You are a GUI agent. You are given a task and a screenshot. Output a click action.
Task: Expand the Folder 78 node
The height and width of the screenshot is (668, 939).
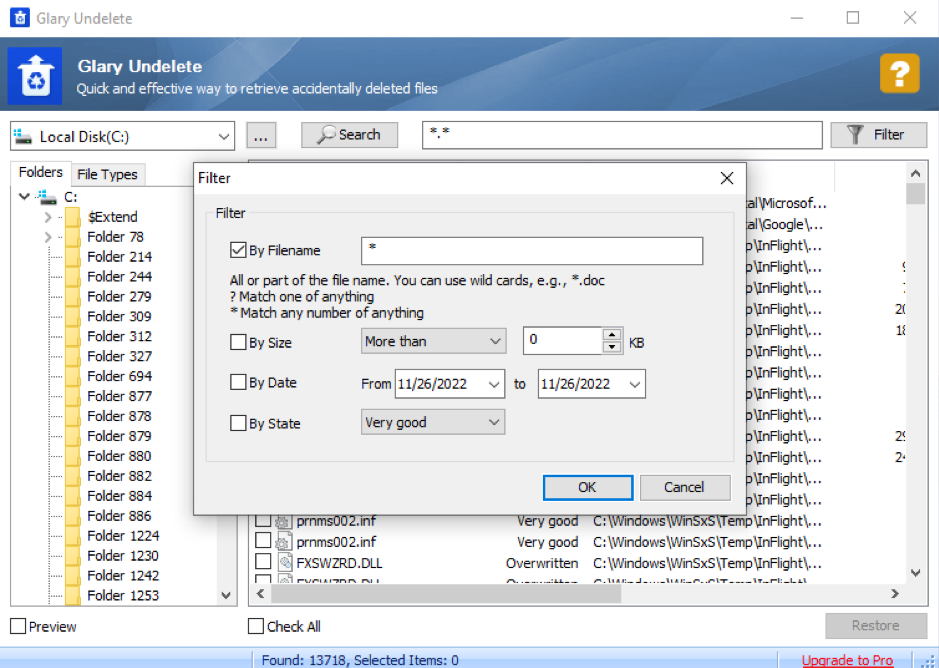click(48, 237)
